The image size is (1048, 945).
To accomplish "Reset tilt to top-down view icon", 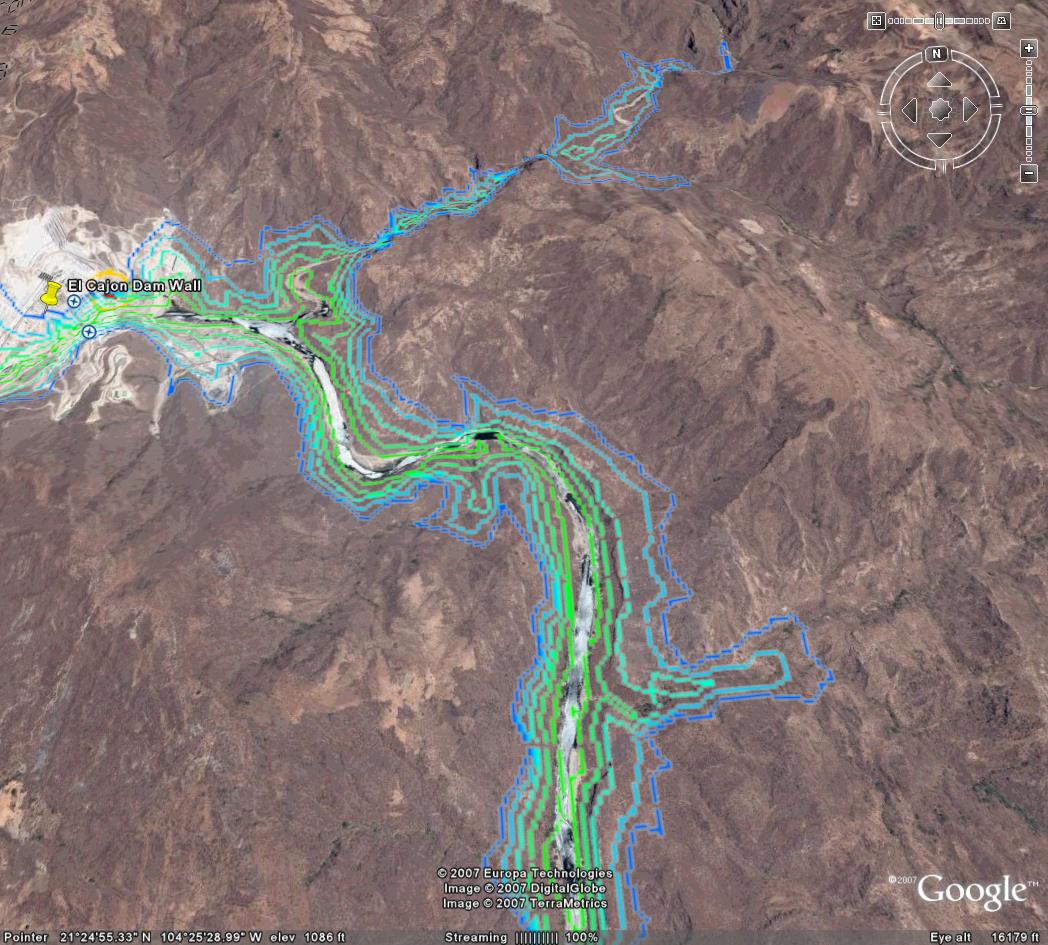I will (x=876, y=21).
